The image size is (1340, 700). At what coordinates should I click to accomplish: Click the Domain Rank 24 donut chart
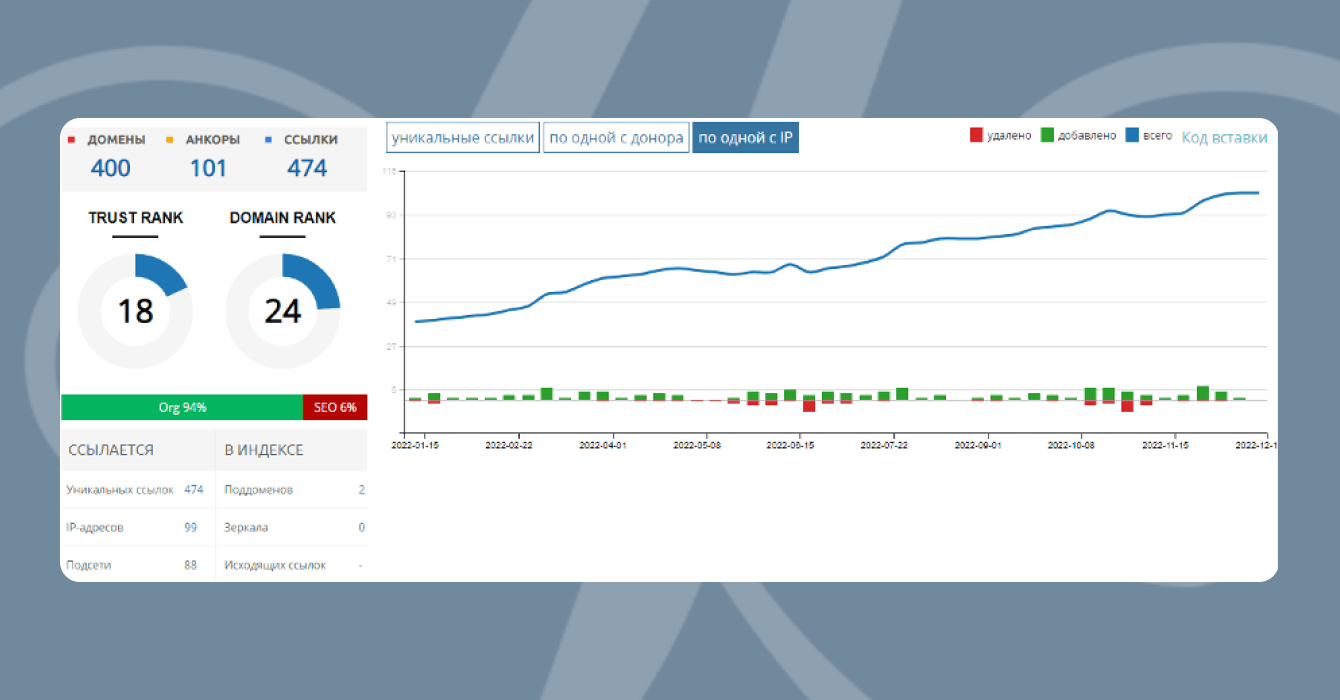(283, 311)
